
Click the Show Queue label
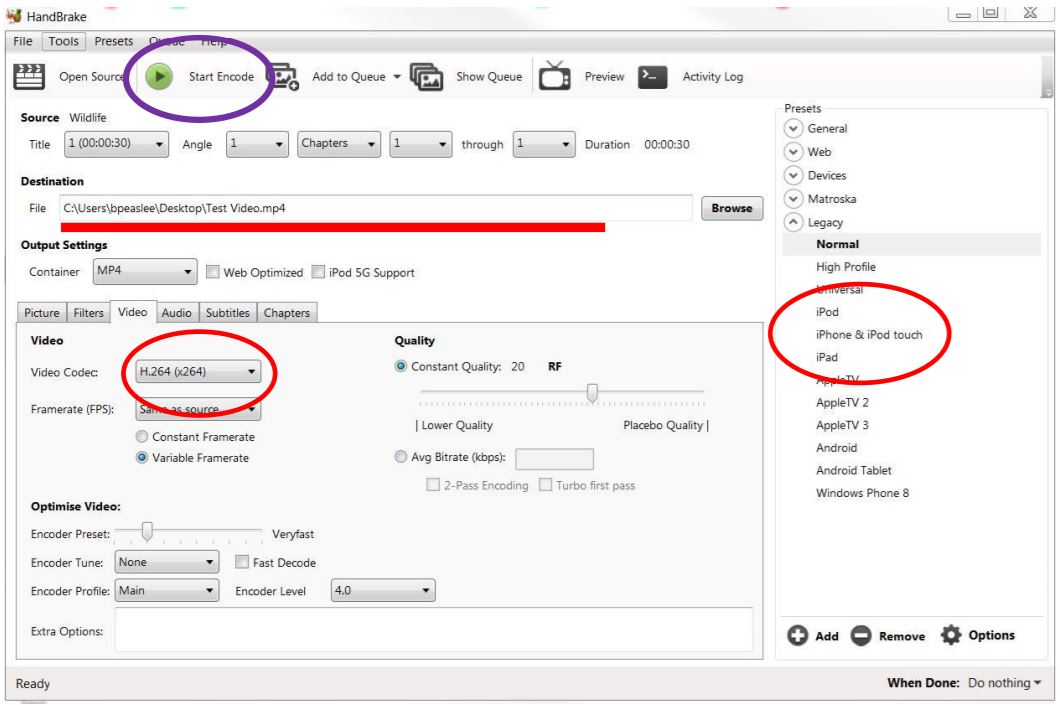pos(489,76)
